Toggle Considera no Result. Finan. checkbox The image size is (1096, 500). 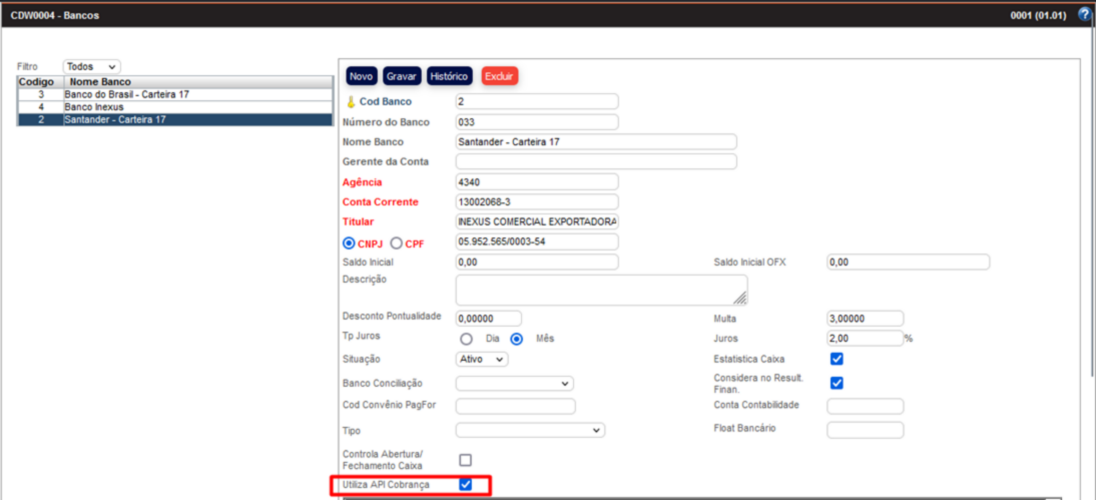[x=837, y=383]
